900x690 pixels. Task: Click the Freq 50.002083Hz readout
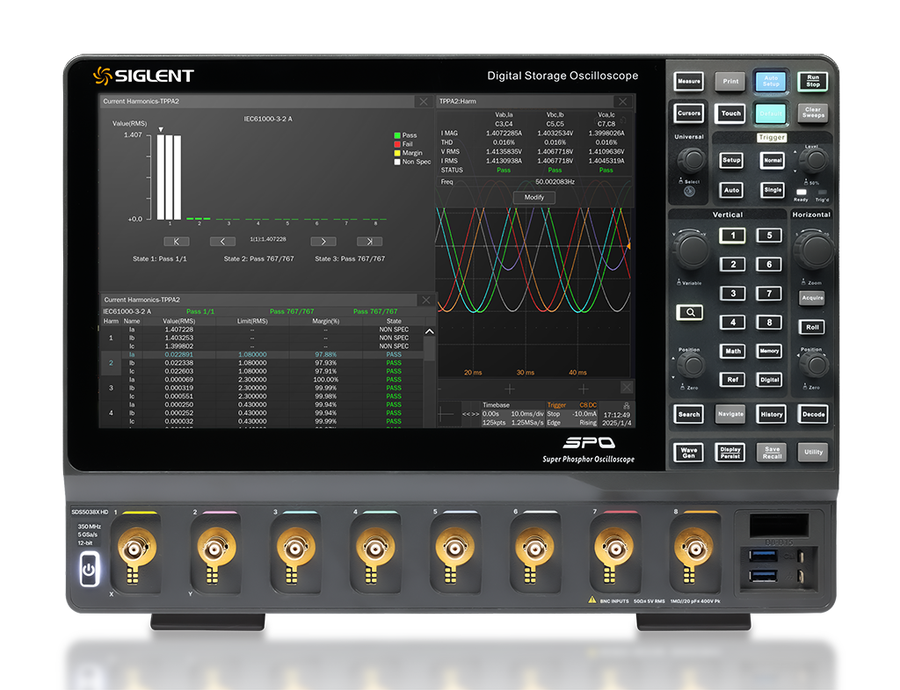click(535, 182)
